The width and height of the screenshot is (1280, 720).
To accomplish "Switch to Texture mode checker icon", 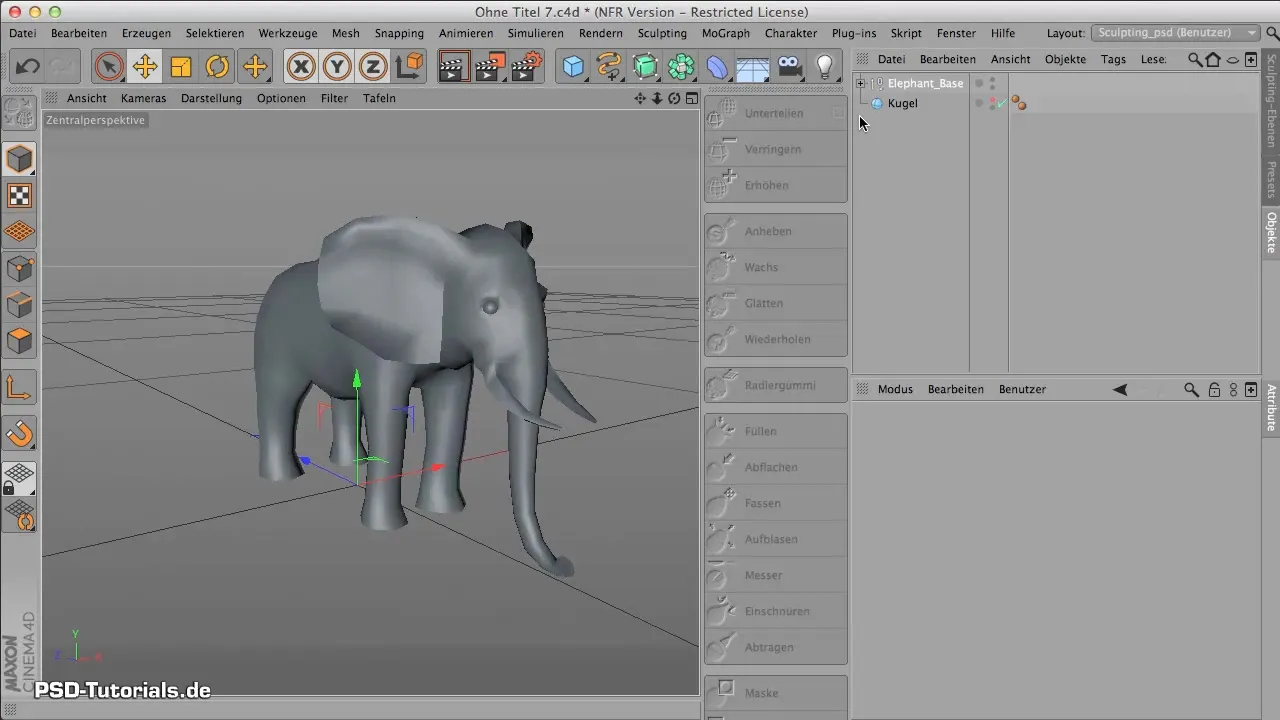I will click(x=20, y=196).
